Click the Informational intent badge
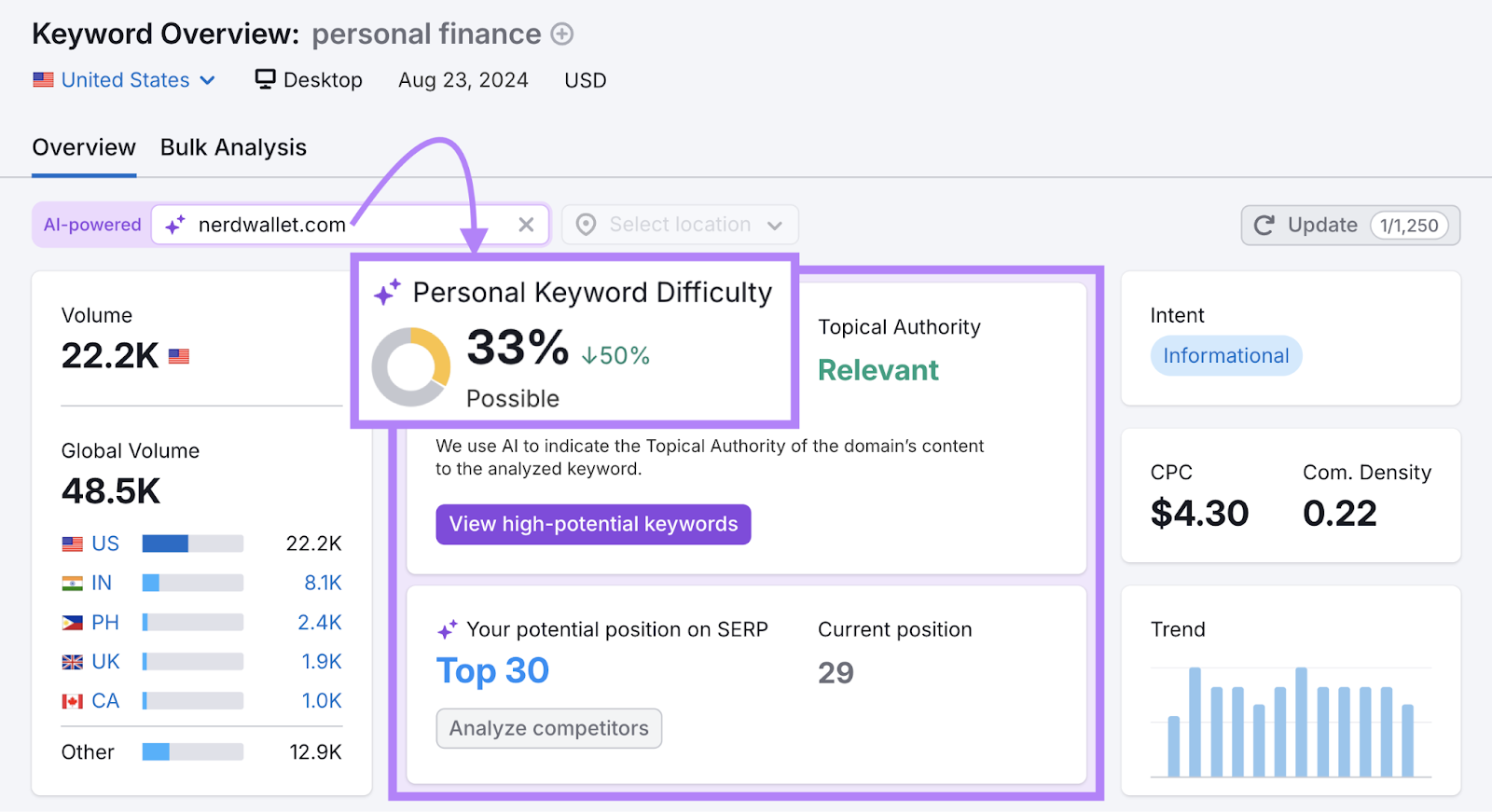Viewport: 1492px width, 812px height. click(1225, 355)
